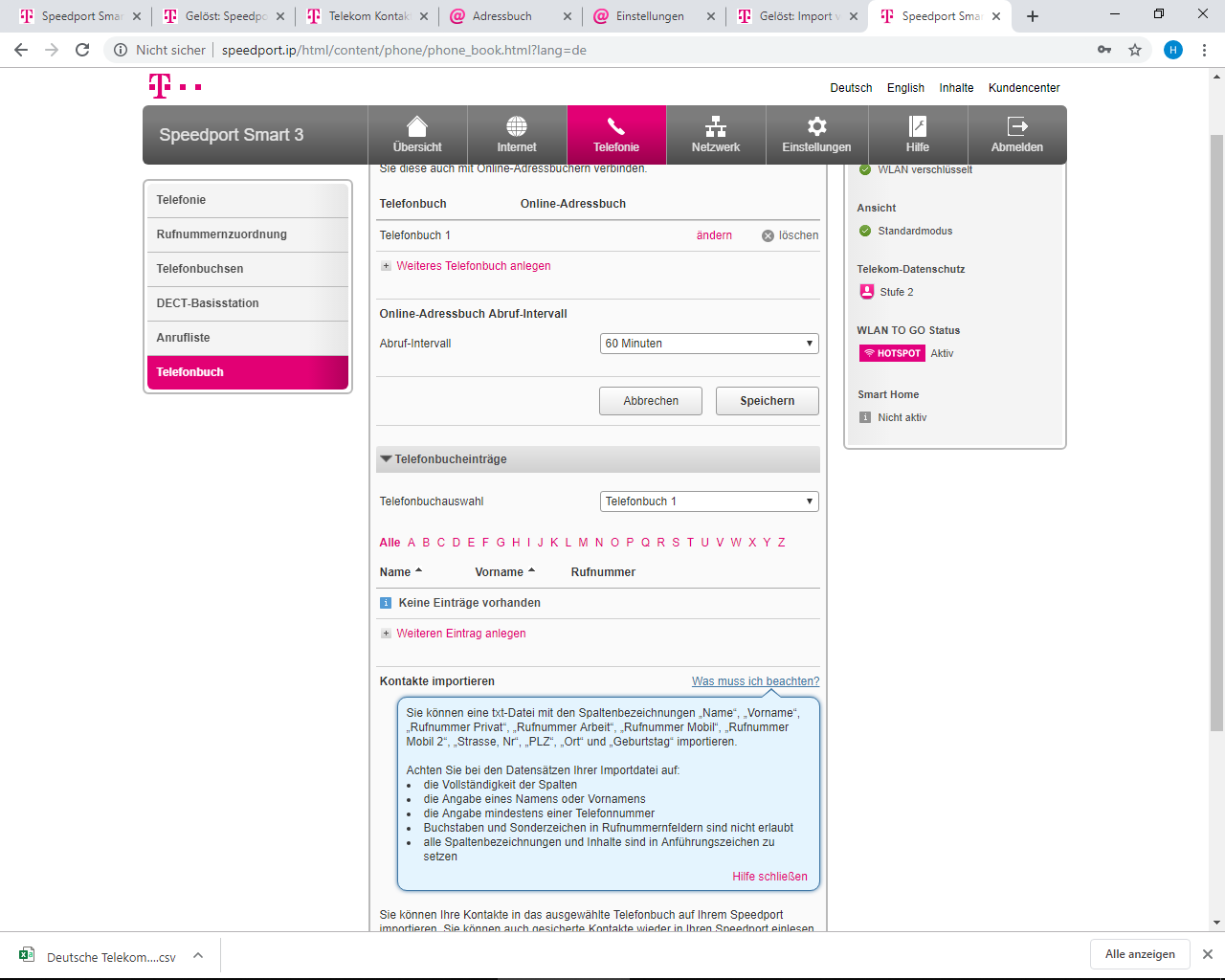Screen dimensions: 1225x980
Task: Click the Telekom-Datenschutz Stufe 2 icon
Action: (867, 292)
